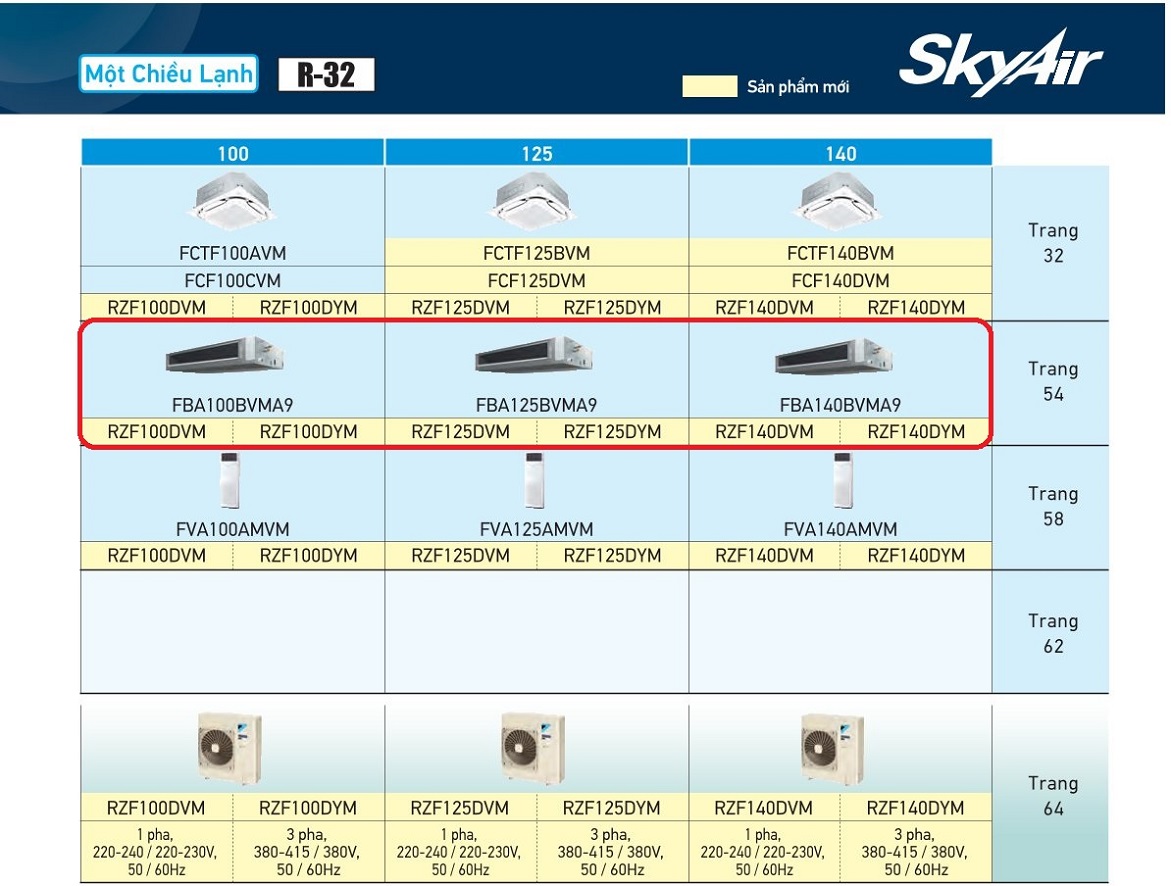
Task: Open the 'Trang 54' page reference
Action: [1053, 381]
